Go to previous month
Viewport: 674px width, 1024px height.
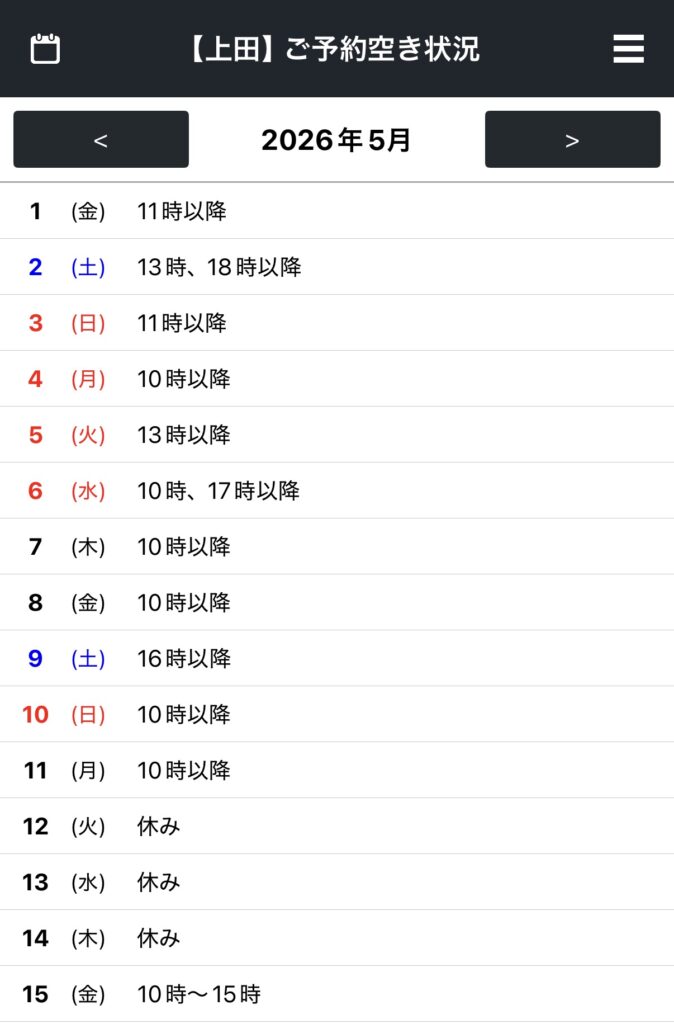pyautogui.click(x=101, y=140)
